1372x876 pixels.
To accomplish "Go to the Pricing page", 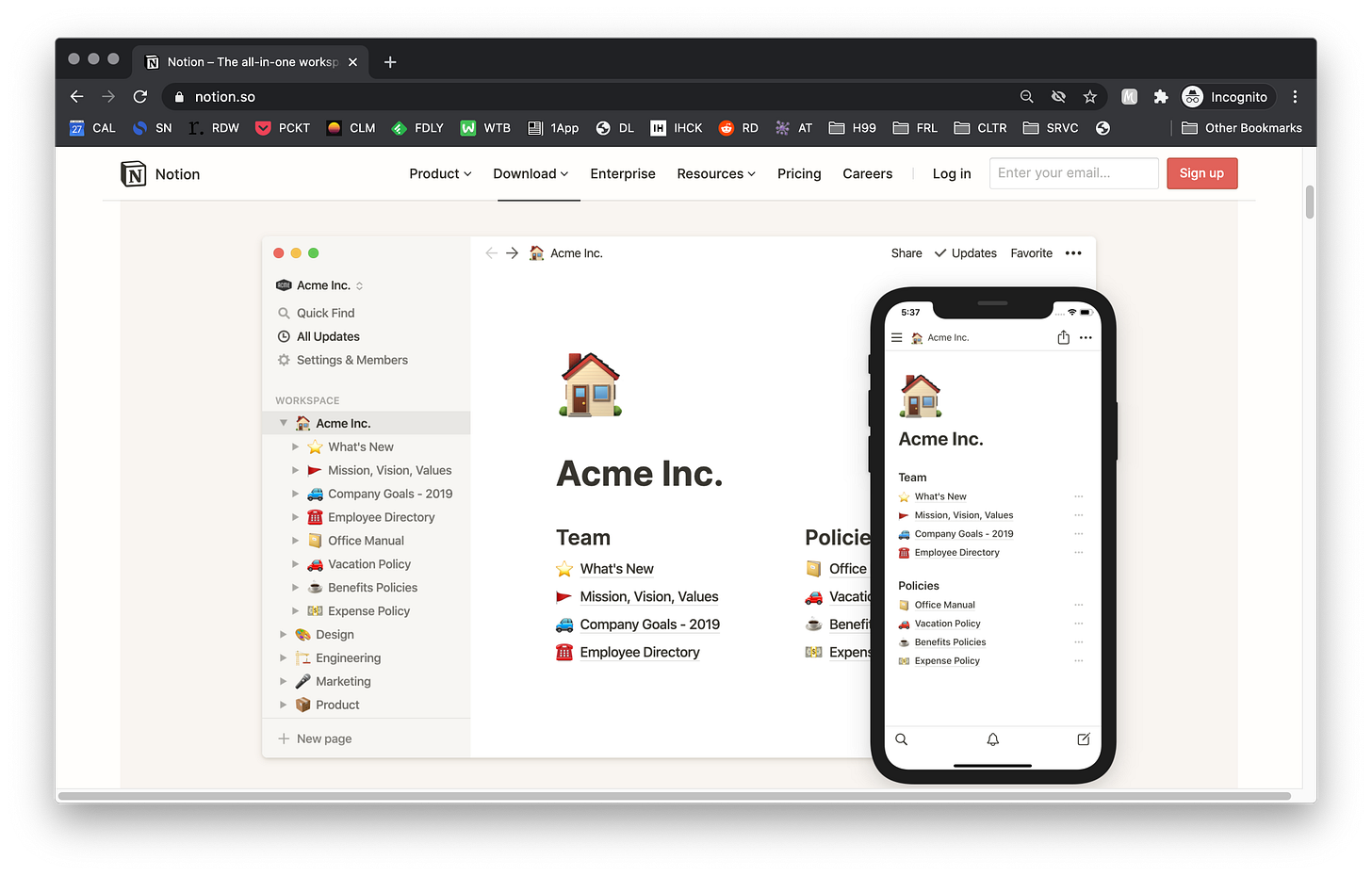I will click(799, 173).
